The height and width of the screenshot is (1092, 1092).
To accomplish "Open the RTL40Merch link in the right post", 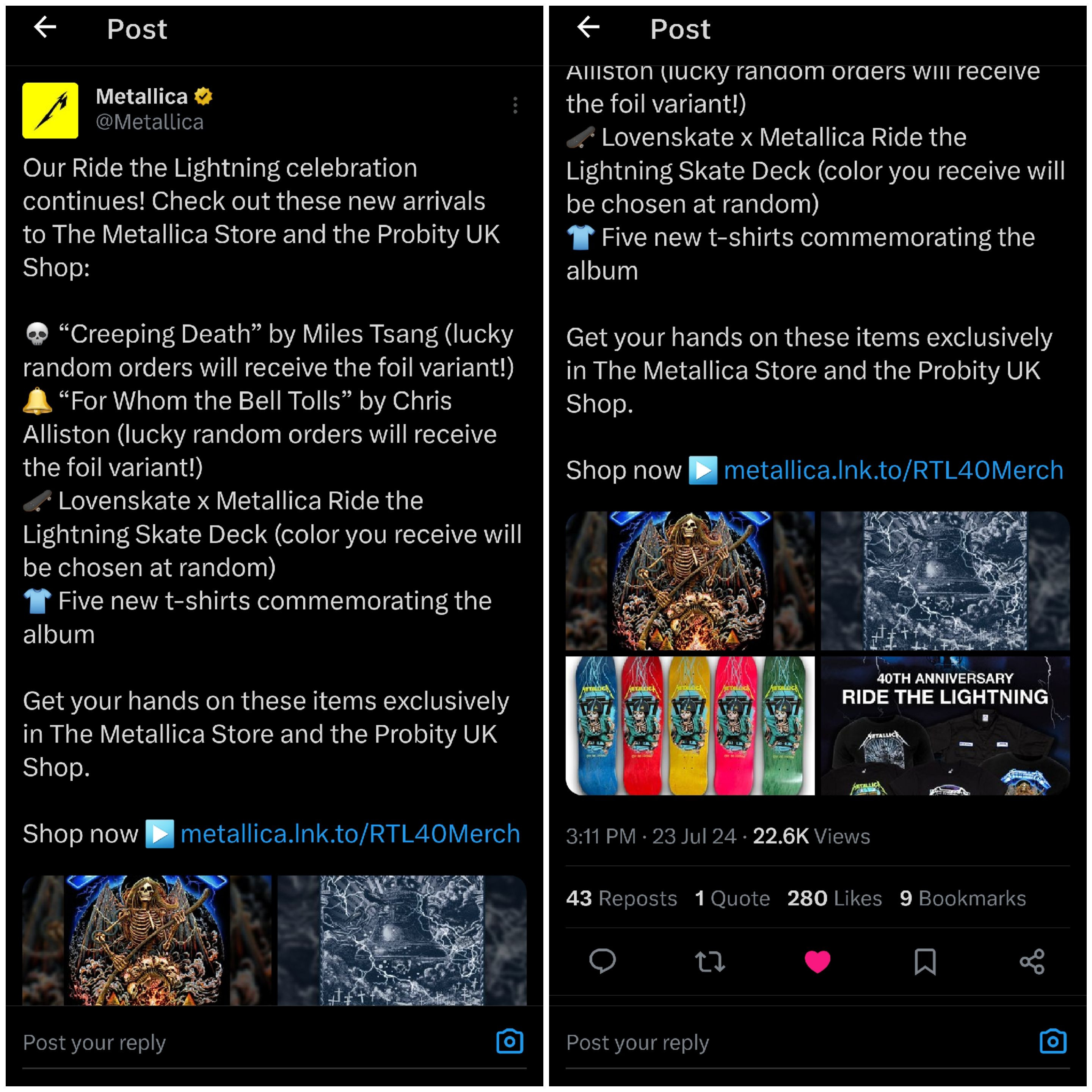I will [x=894, y=470].
